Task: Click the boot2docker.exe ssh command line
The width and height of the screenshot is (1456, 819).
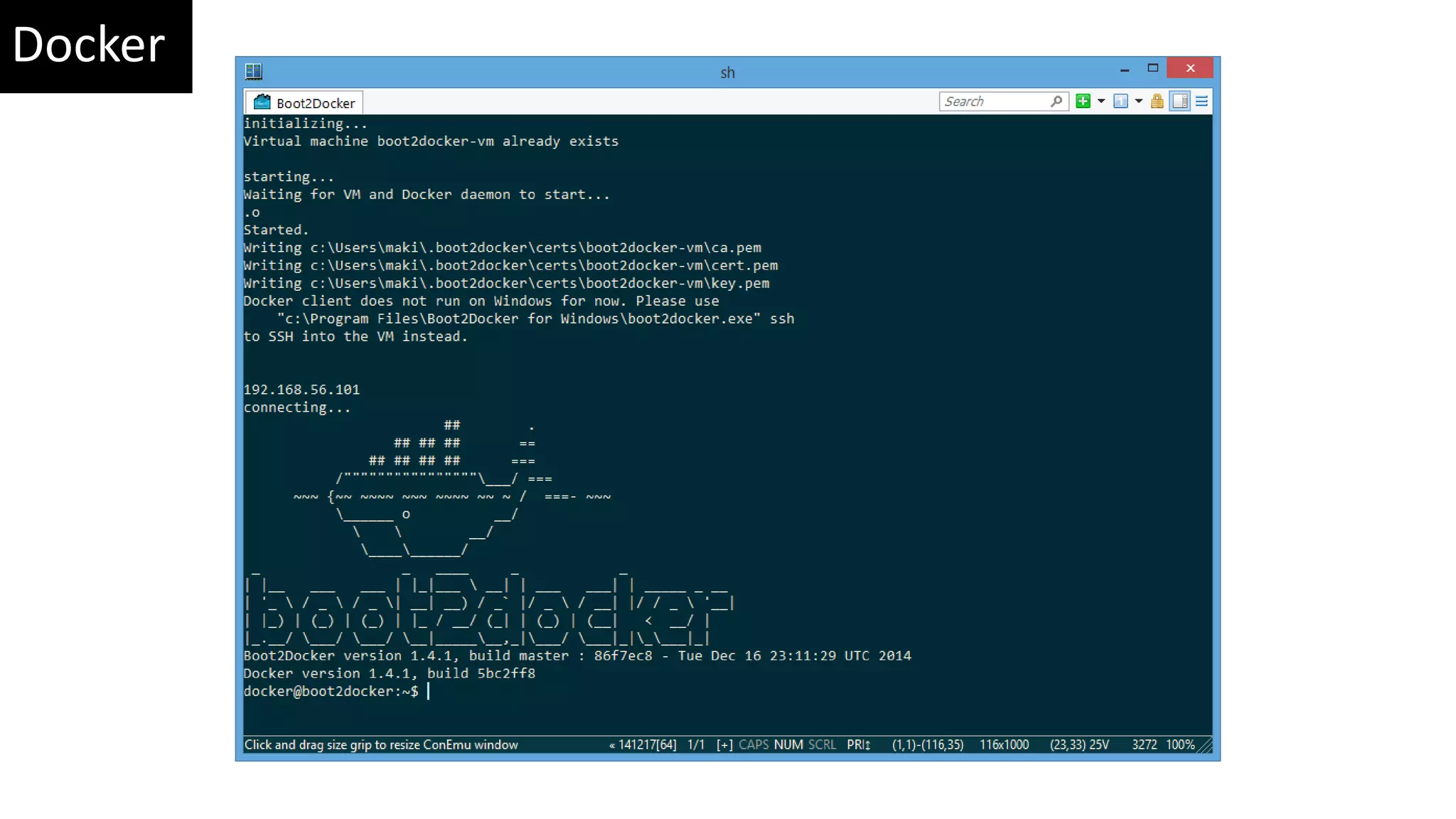Action: tap(535, 318)
